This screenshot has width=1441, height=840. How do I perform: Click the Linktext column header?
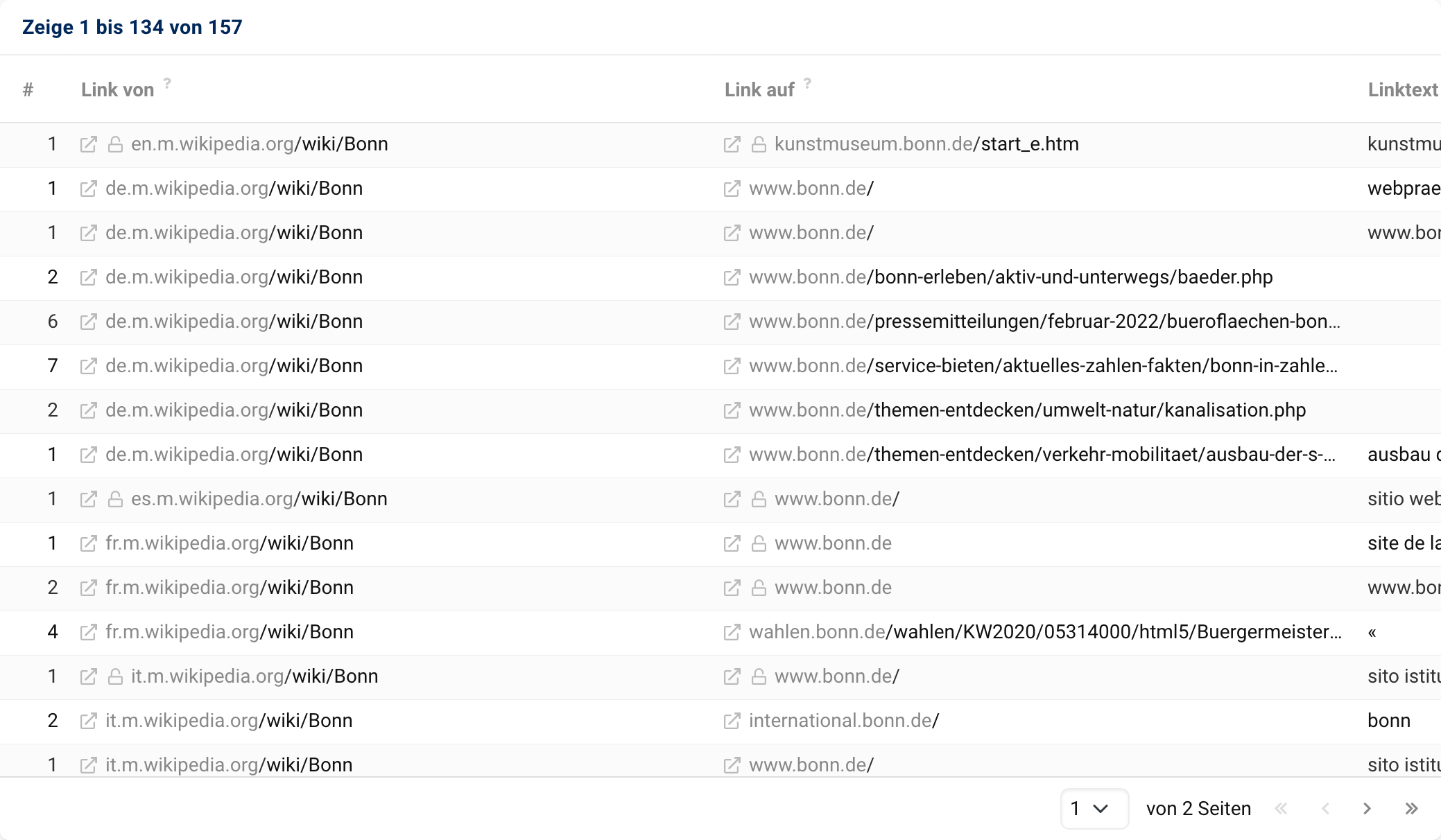(1402, 90)
